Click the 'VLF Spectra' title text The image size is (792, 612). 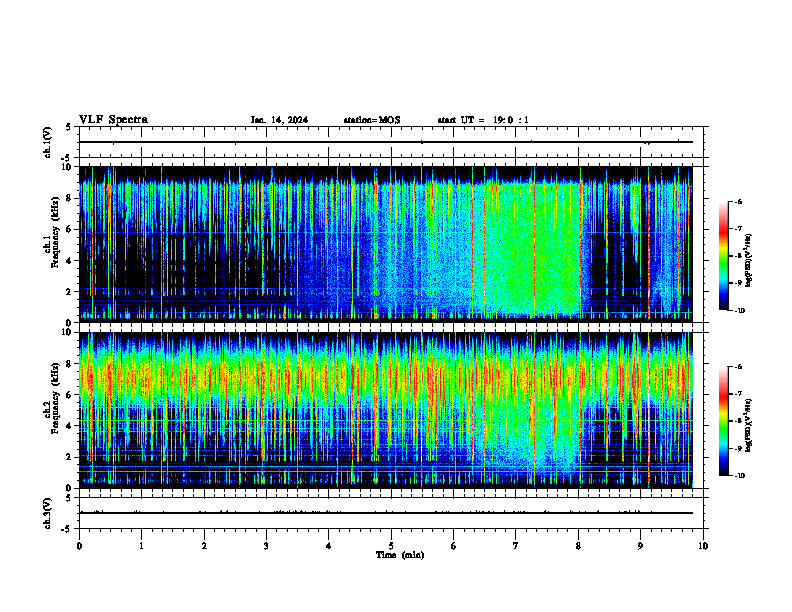(113, 120)
